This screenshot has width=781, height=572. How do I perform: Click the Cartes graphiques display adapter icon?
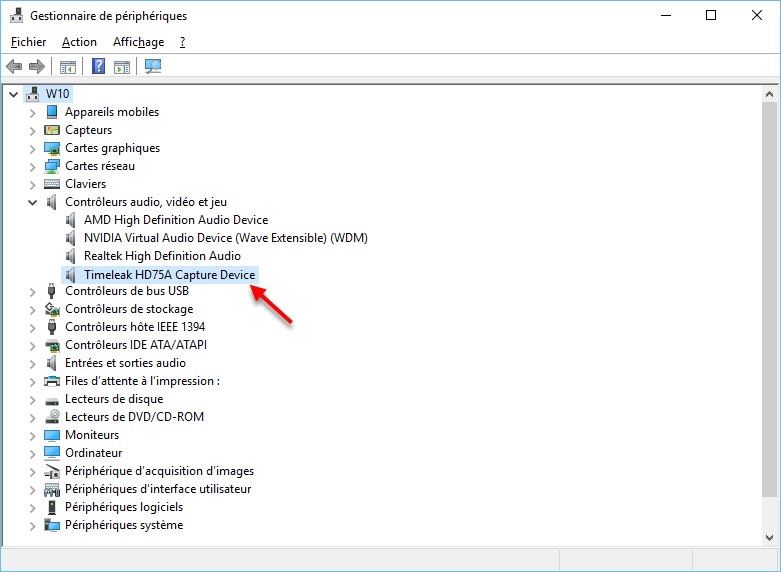coord(52,148)
